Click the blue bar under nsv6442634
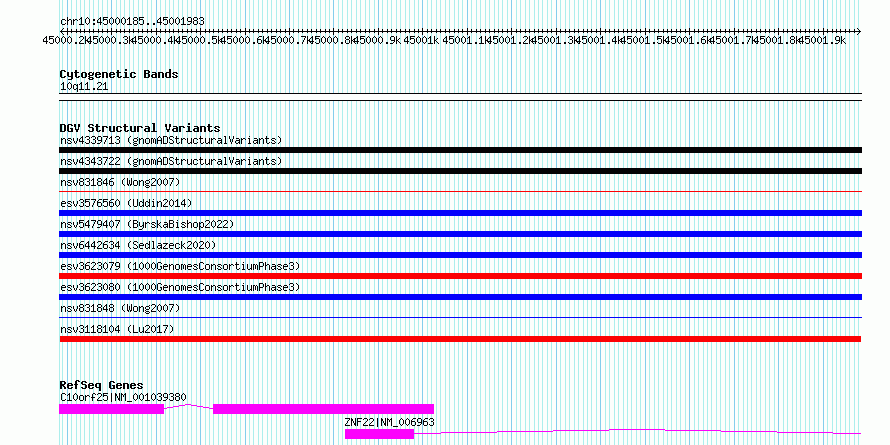 (x=460, y=255)
